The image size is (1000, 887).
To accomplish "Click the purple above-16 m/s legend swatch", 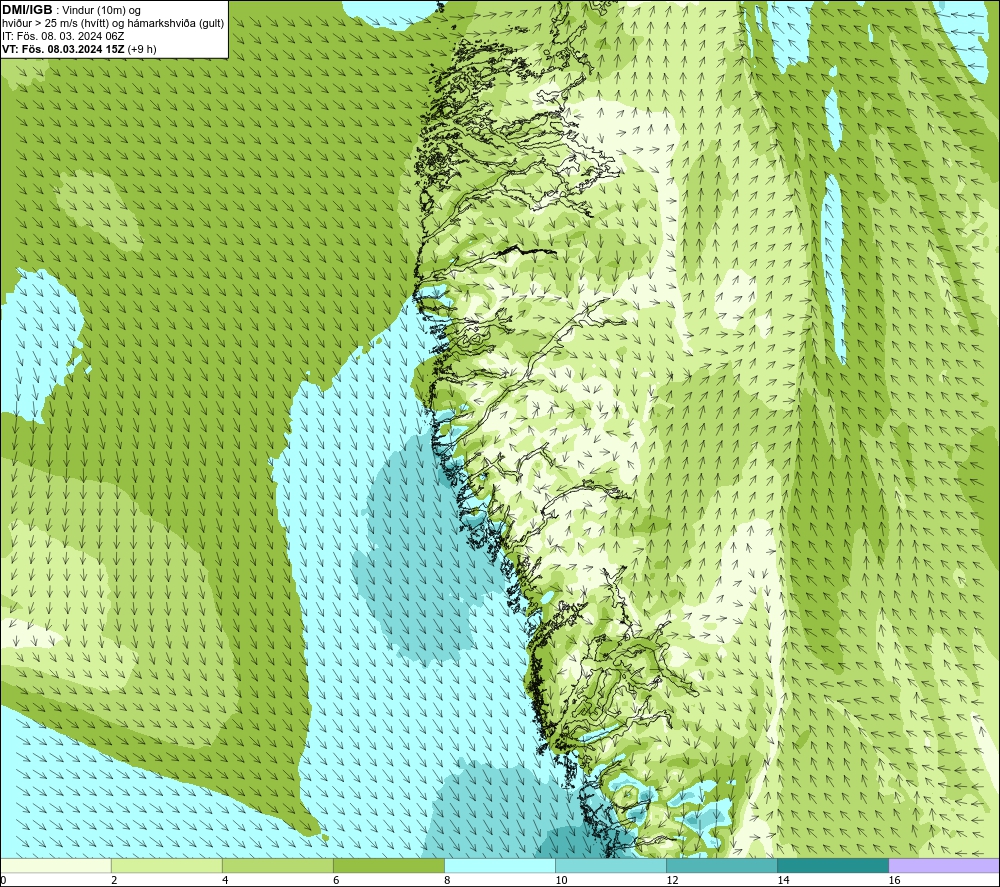I will (944, 865).
